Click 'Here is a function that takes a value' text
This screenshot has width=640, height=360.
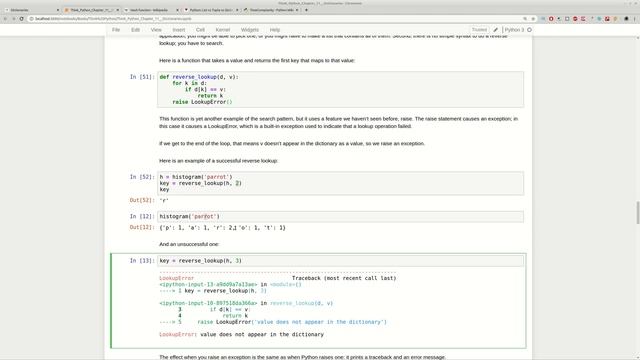(x=257, y=60)
